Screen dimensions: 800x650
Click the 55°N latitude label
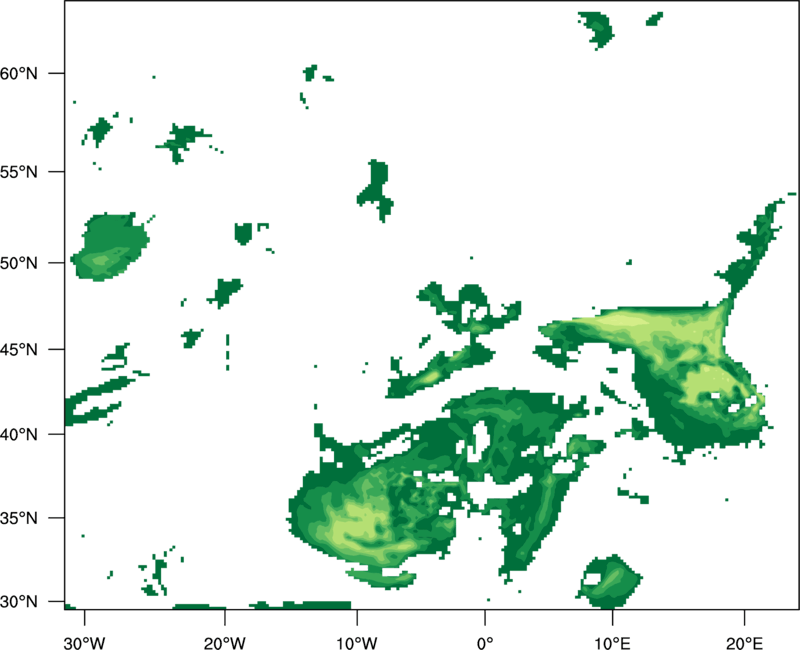click(19, 172)
